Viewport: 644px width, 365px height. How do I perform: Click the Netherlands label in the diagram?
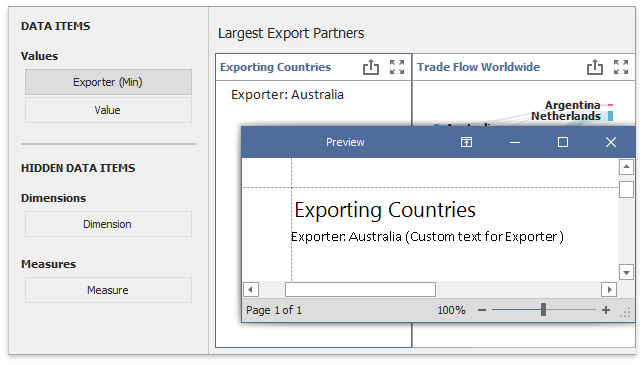coord(566,116)
